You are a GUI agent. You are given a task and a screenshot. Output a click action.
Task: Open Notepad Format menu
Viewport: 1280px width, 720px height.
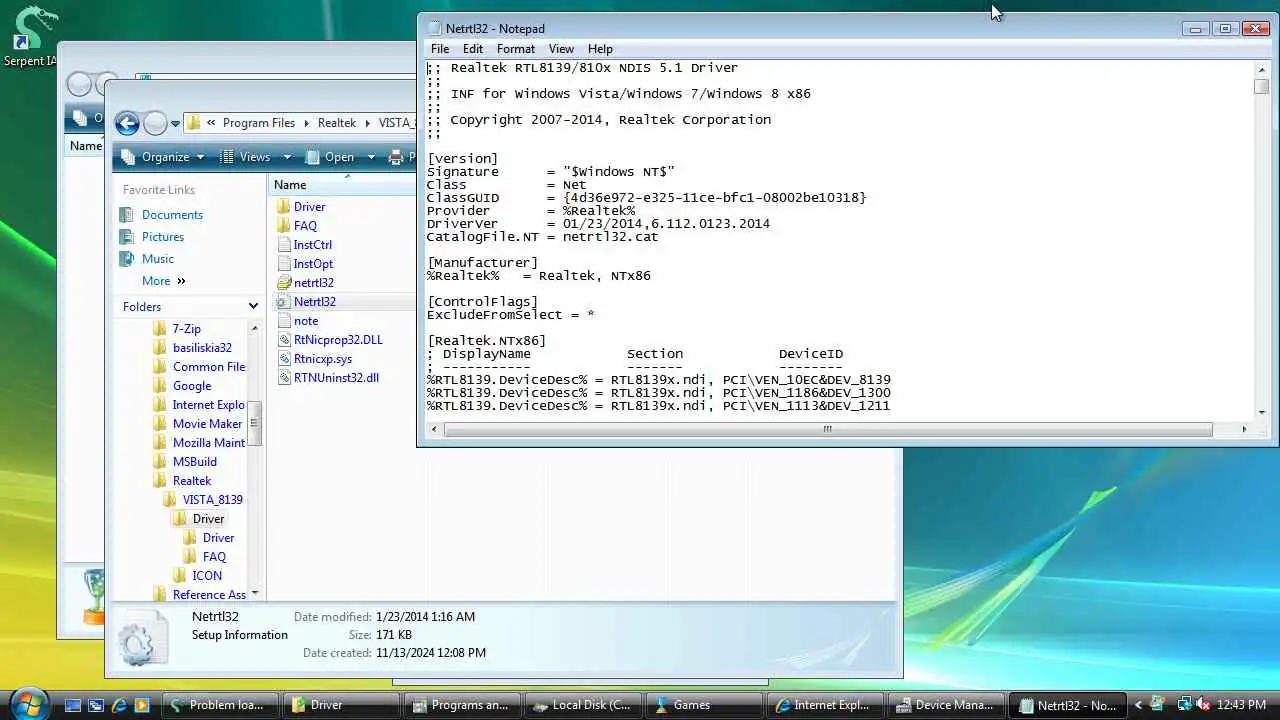click(x=516, y=49)
